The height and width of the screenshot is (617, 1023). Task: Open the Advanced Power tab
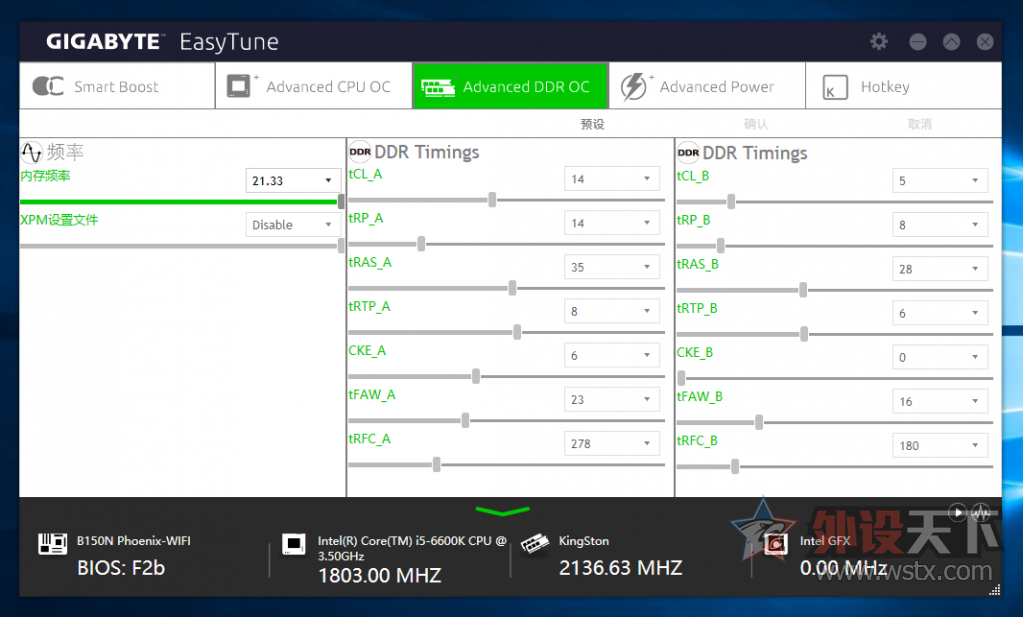[x=707, y=86]
